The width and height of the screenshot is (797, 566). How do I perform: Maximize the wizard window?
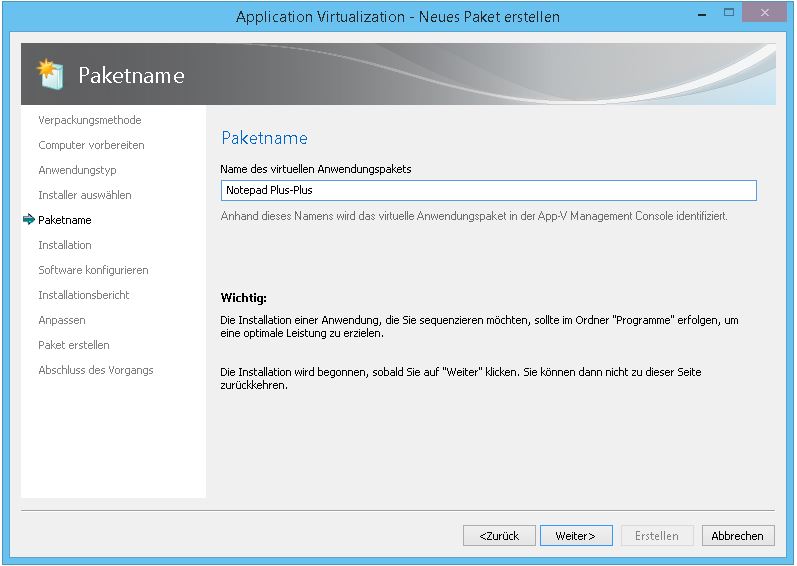[x=729, y=13]
